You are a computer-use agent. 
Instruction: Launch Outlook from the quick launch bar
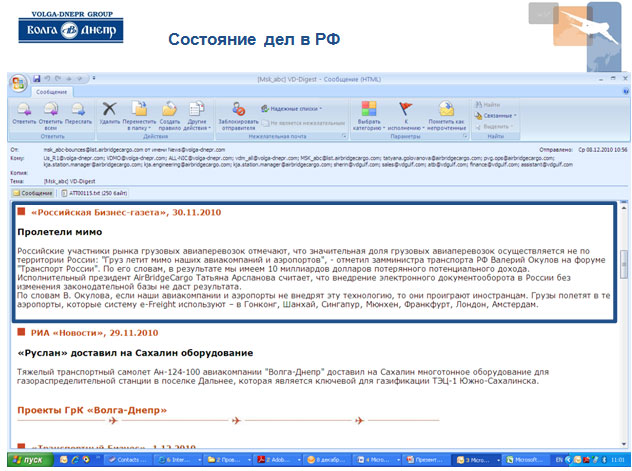64,459
